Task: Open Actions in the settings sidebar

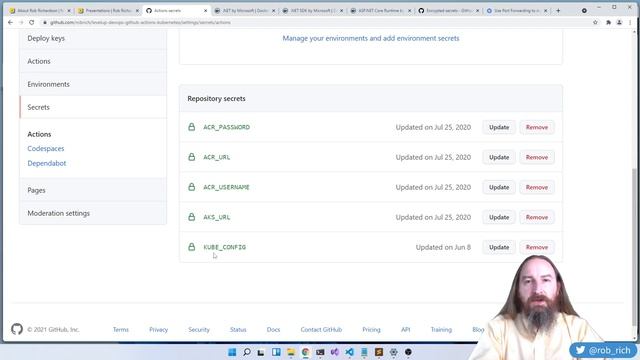Action: click(93, 61)
